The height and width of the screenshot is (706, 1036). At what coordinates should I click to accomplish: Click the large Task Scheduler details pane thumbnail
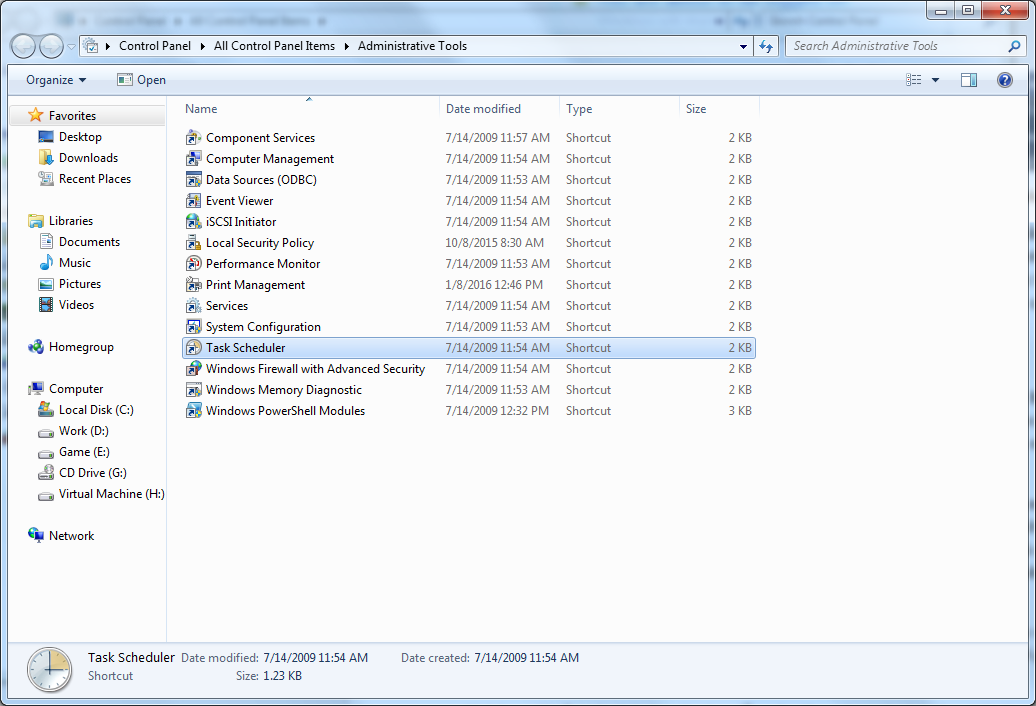[49, 669]
